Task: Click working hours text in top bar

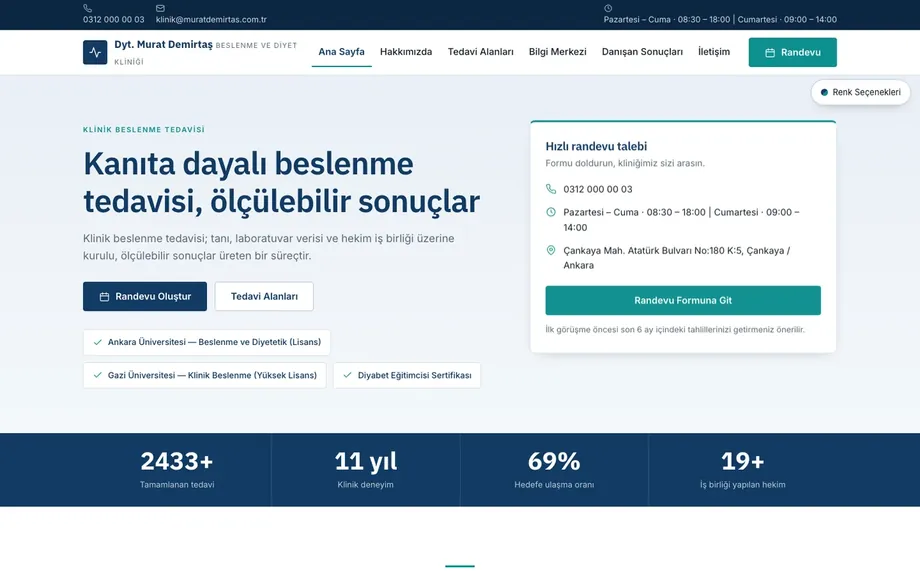Action: click(x=720, y=19)
